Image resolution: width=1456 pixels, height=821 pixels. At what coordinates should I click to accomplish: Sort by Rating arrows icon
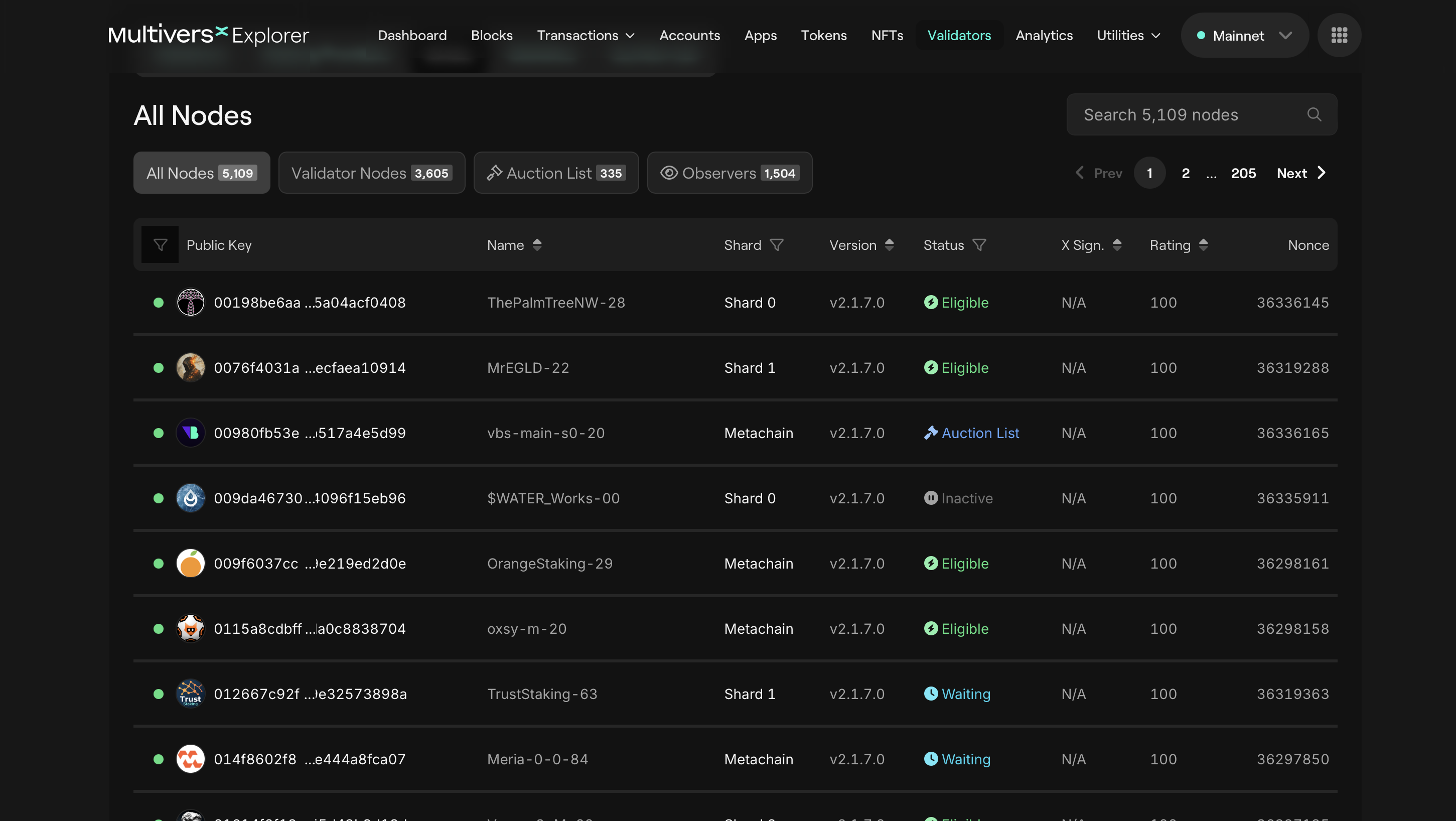pos(1203,245)
